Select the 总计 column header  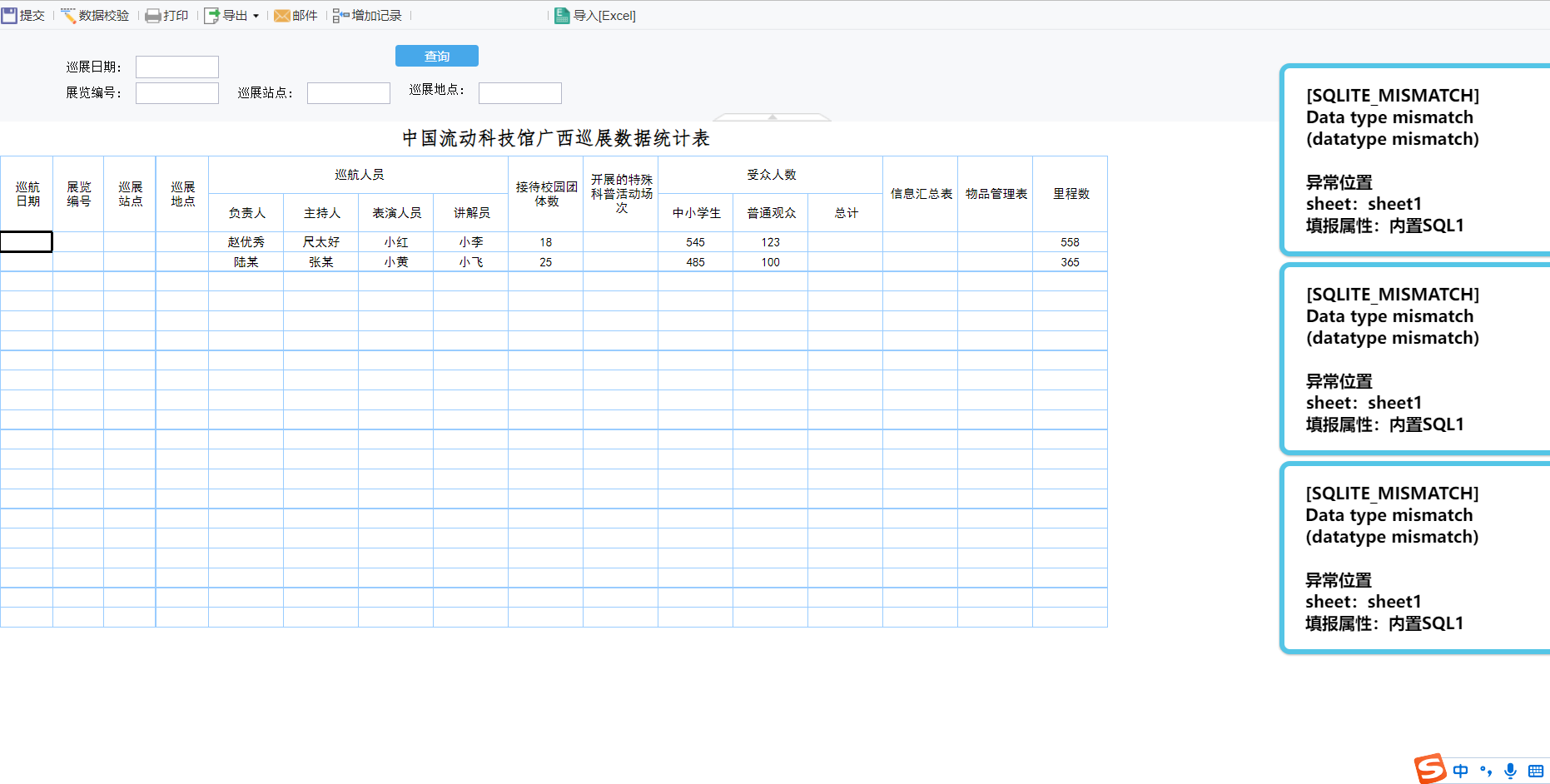(846, 213)
